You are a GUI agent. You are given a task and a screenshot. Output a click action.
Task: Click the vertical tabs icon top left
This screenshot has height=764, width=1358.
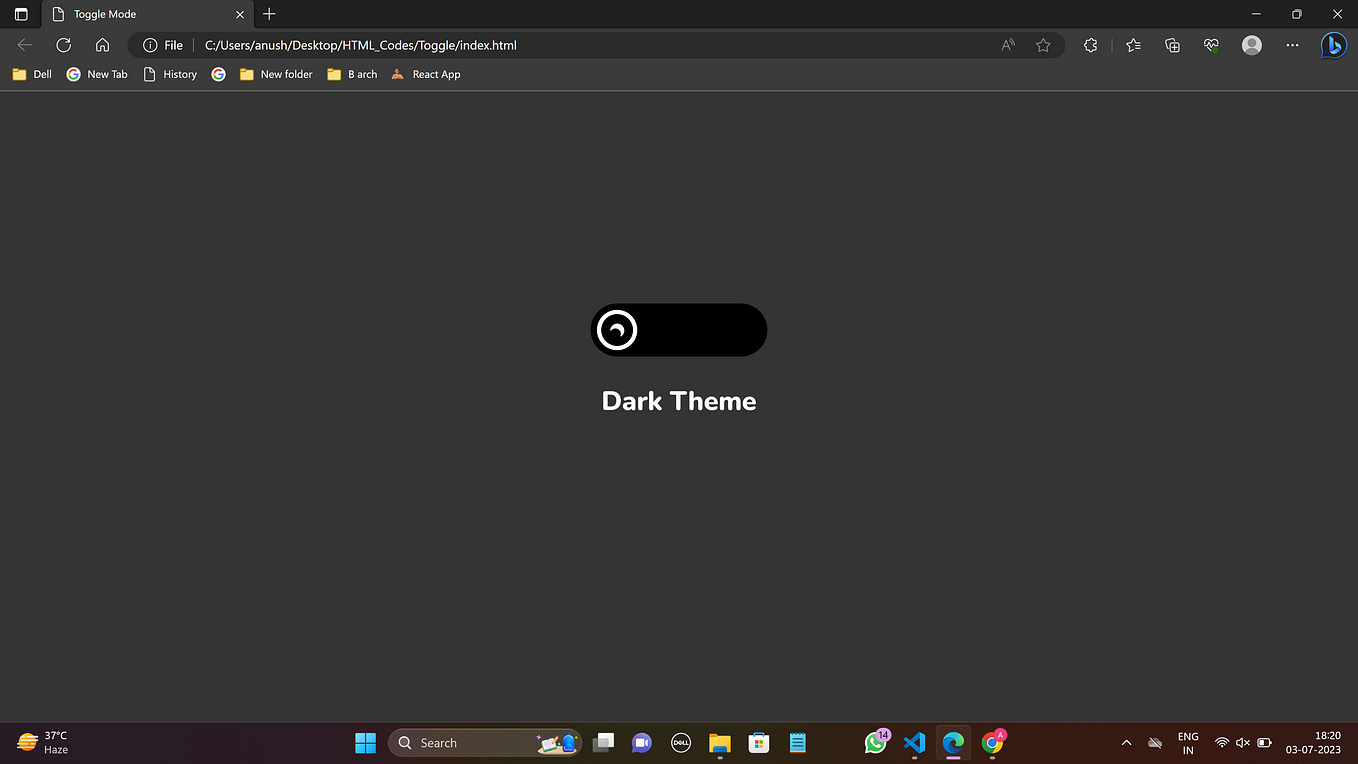pos(20,14)
